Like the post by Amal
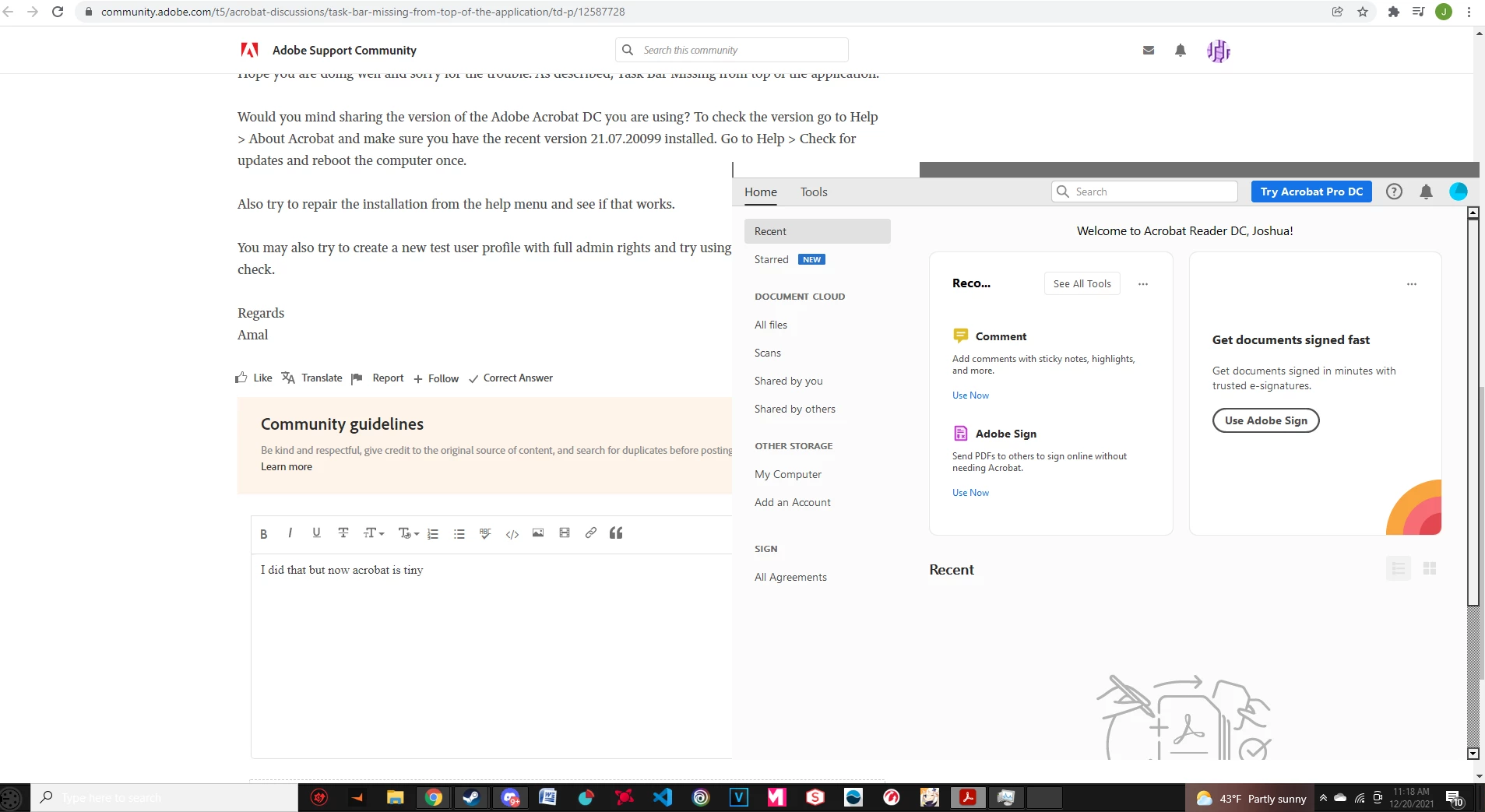 coord(254,378)
